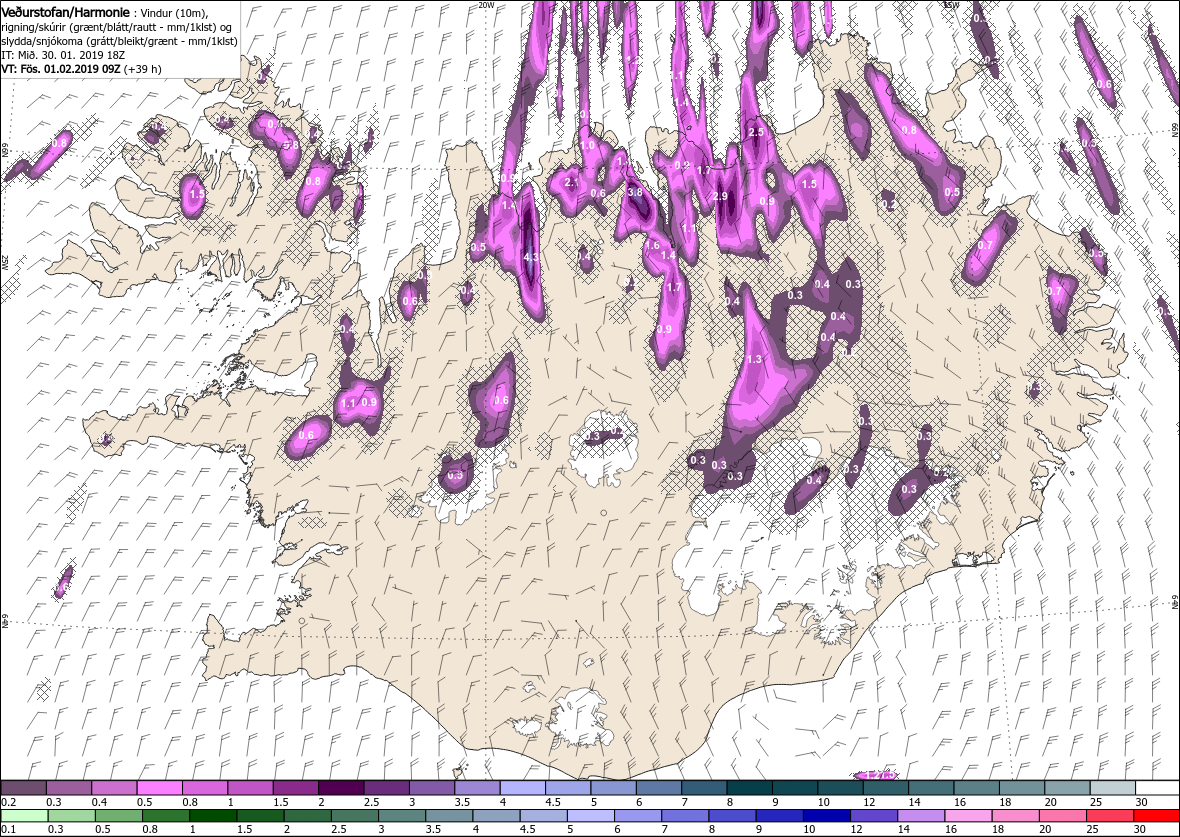Image resolution: width=1180 pixels, height=837 pixels.
Task: Pick upper scale swatch between 0.5 and 0.8
Action: [x=160, y=787]
